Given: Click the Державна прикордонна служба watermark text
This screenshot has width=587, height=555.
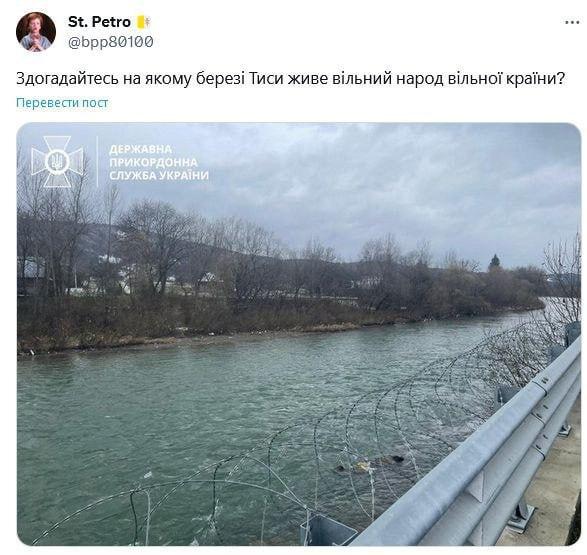Looking at the screenshot, I should click(x=159, y=162).
